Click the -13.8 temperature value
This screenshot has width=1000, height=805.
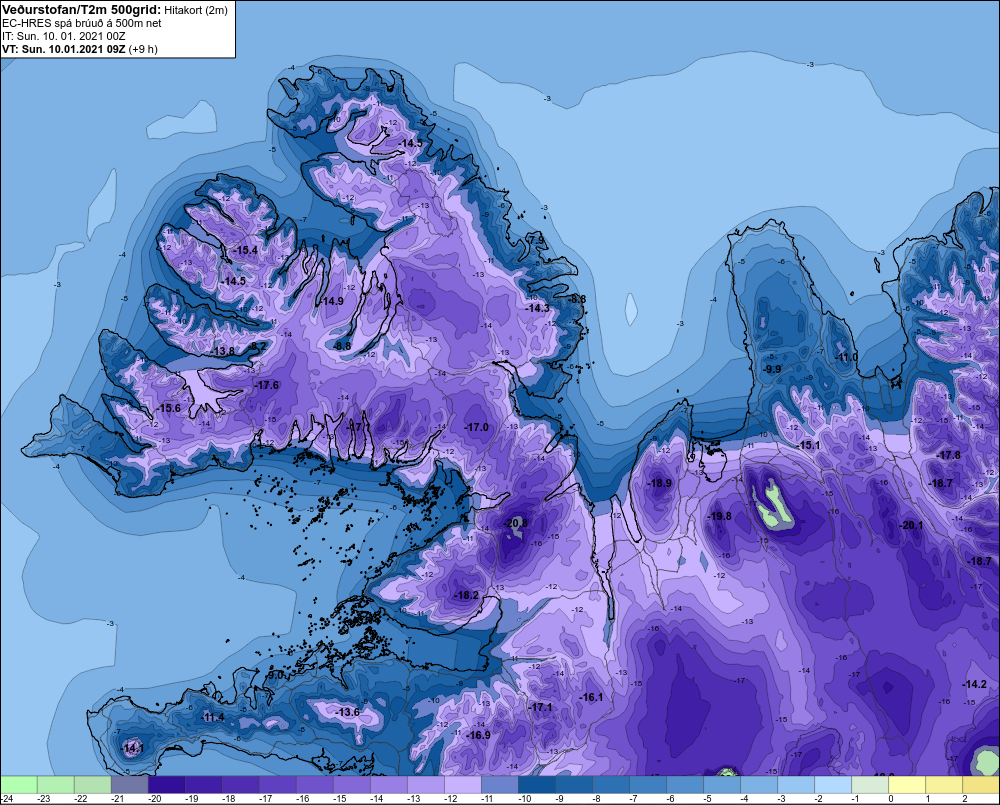pyautogui.click(x=223, y=351)
